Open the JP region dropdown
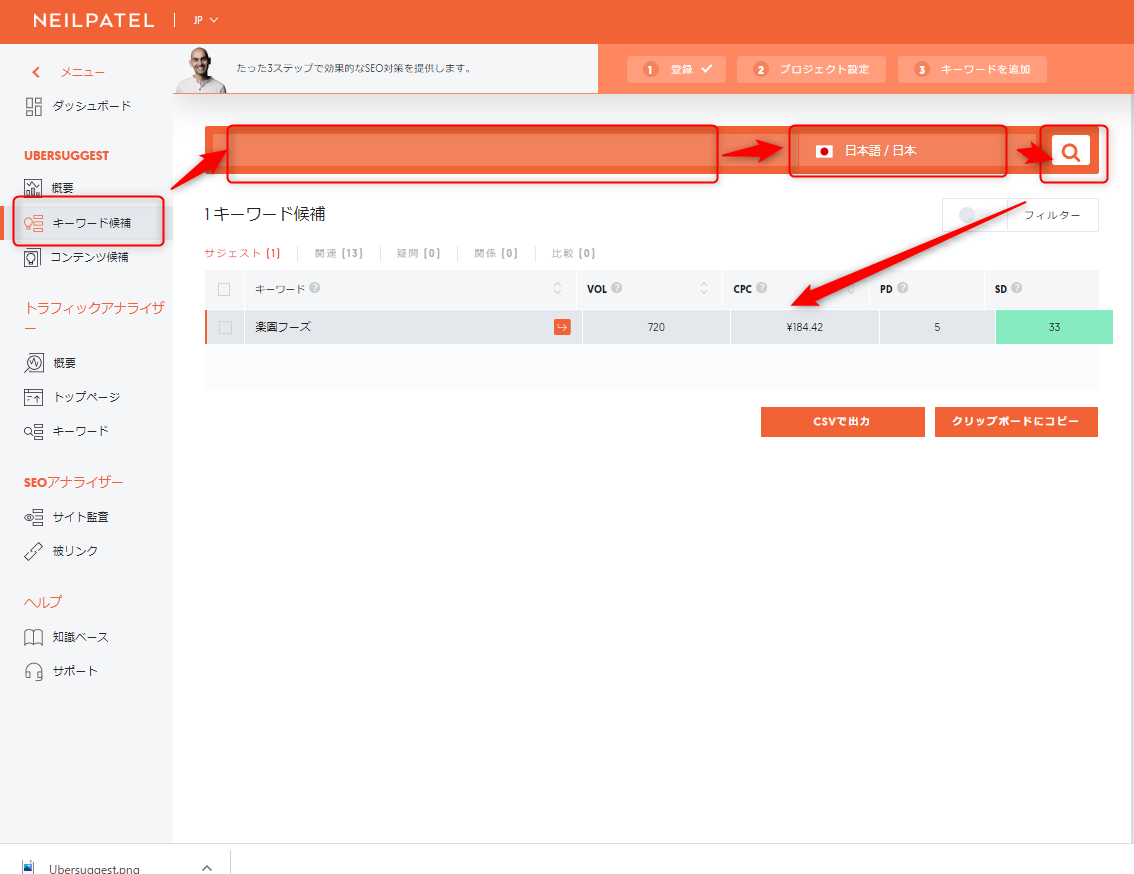The image size is (1134, 874). pos(205,20)
